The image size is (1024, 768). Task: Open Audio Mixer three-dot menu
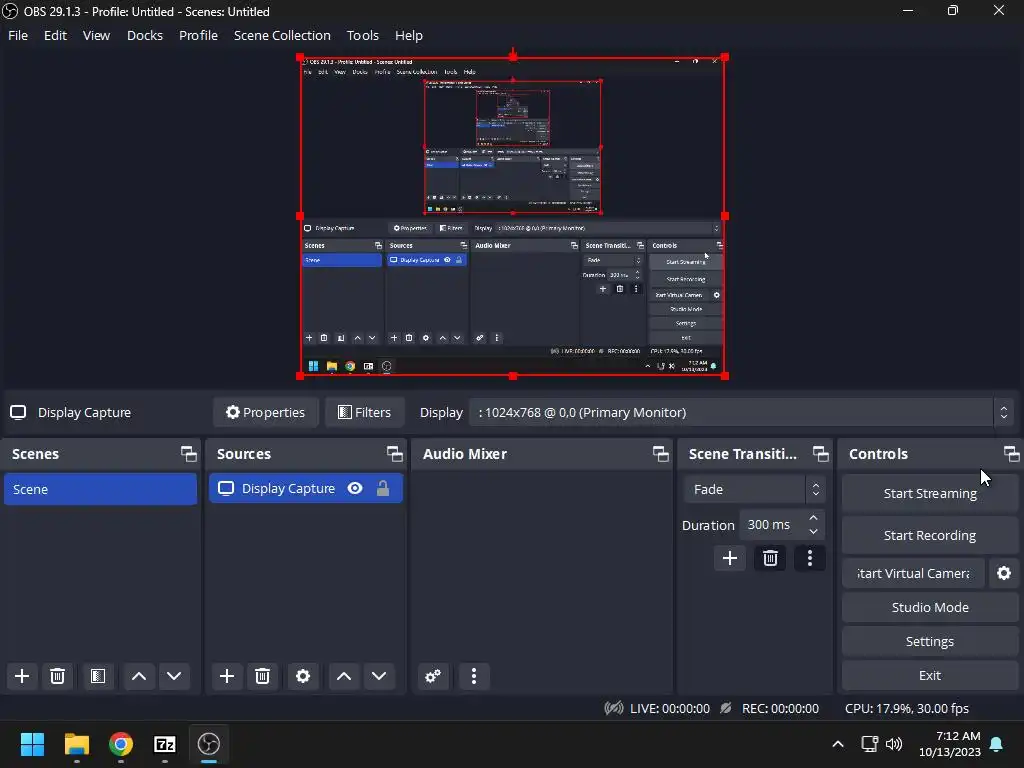pyautogui.click(x=474, y=676)
